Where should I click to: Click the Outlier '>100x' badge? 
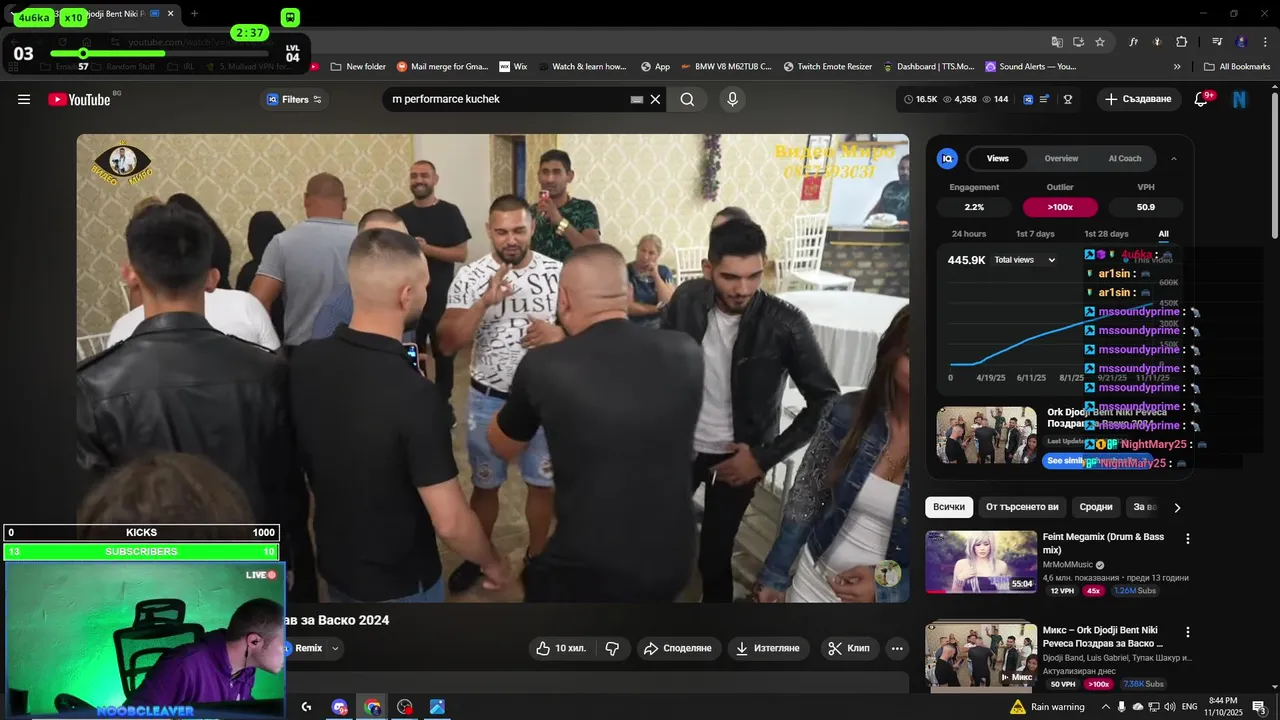click(1060, 207)
